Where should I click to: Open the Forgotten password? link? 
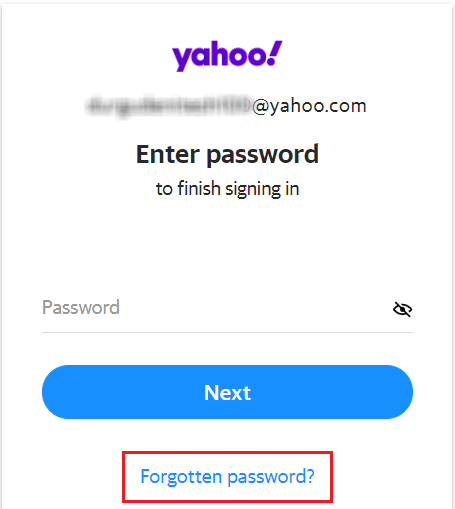tap(227, 476)
